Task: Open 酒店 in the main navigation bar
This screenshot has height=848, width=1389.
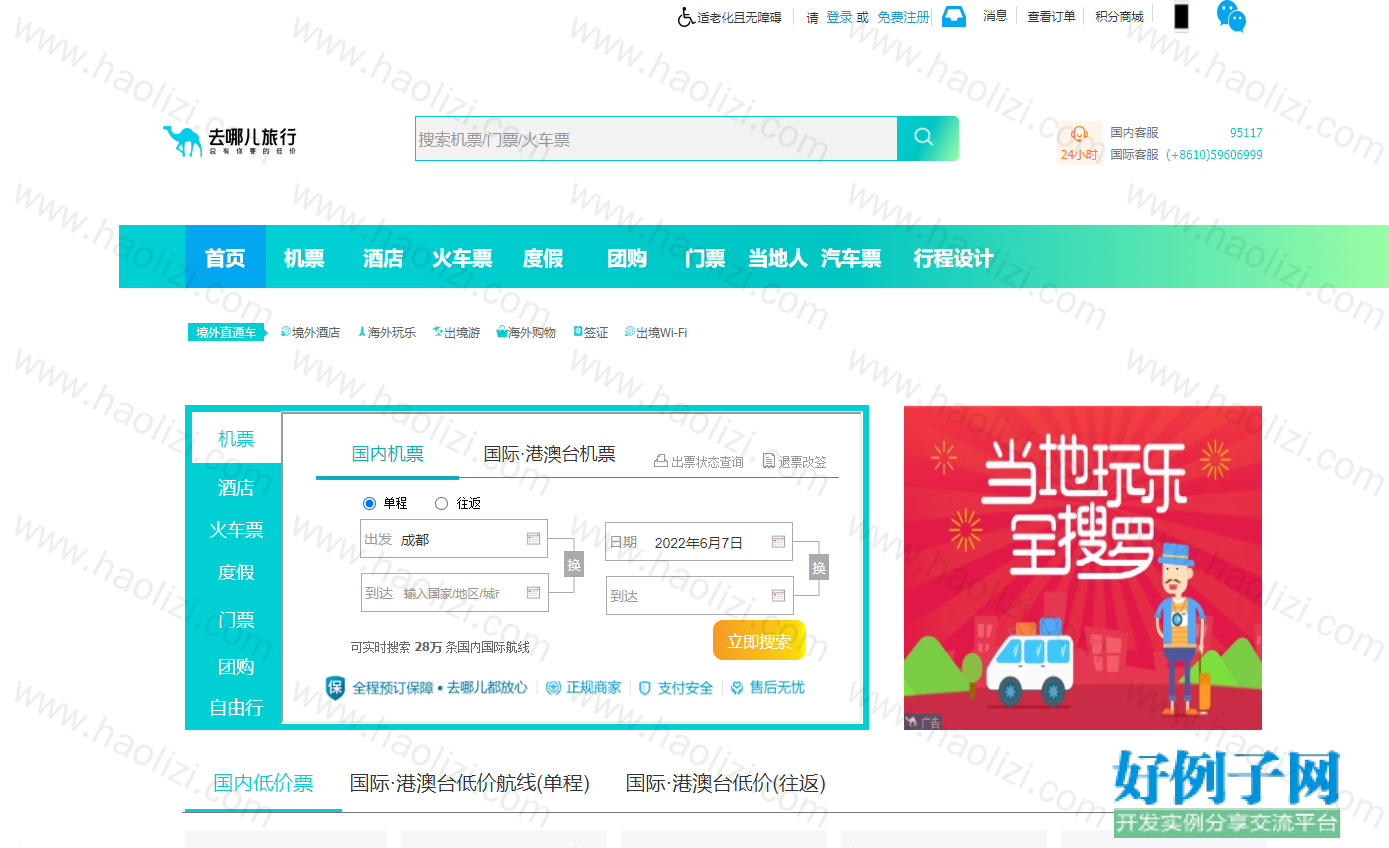Action: pyautogui.click(x=383, y=258)
